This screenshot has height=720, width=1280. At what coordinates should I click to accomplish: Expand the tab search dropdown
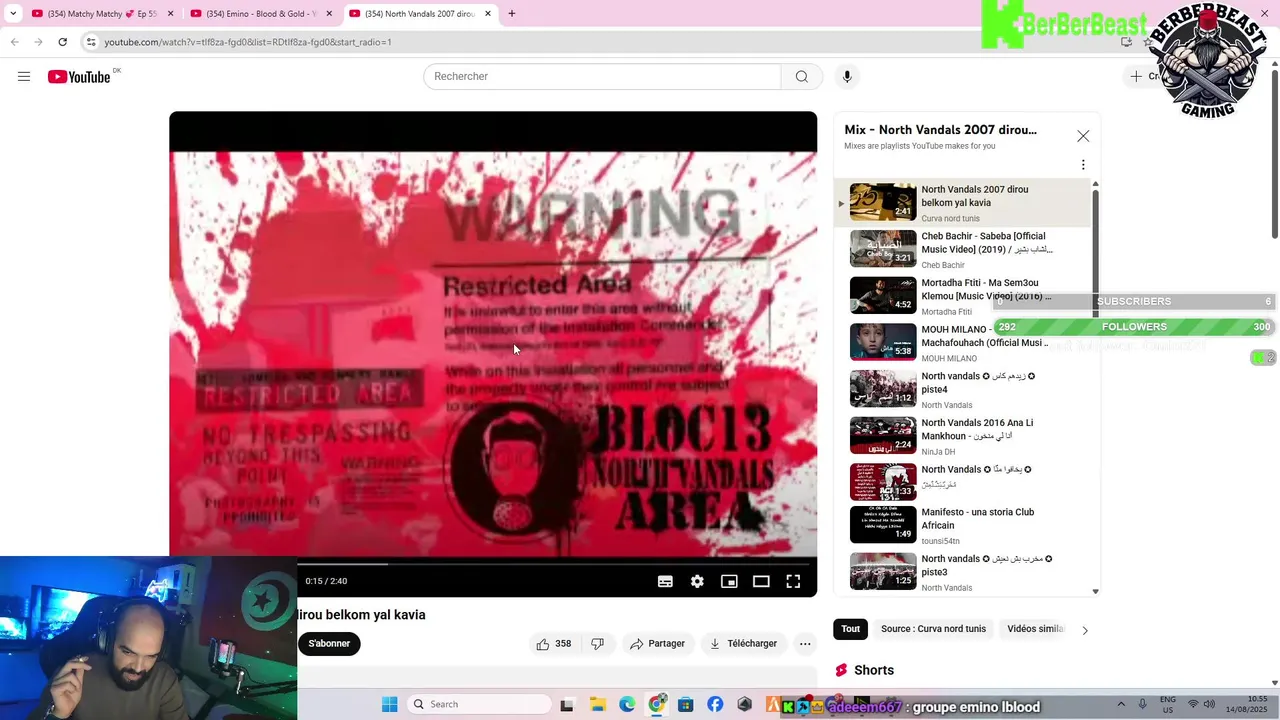pyautogui.click(x=12, y=14)
